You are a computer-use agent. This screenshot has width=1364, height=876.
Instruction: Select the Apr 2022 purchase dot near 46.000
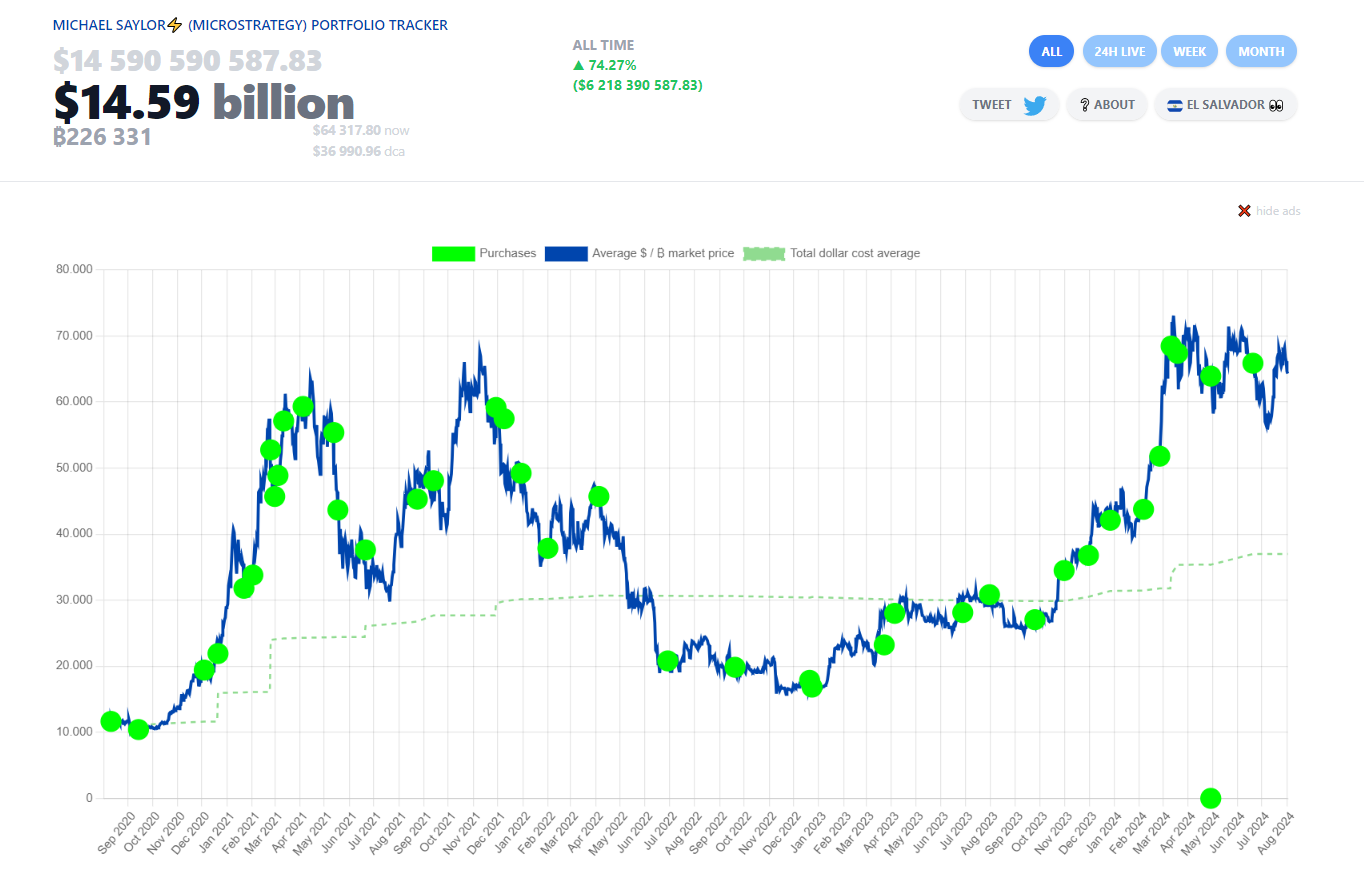pyautogui.click(x=599, y=496)
